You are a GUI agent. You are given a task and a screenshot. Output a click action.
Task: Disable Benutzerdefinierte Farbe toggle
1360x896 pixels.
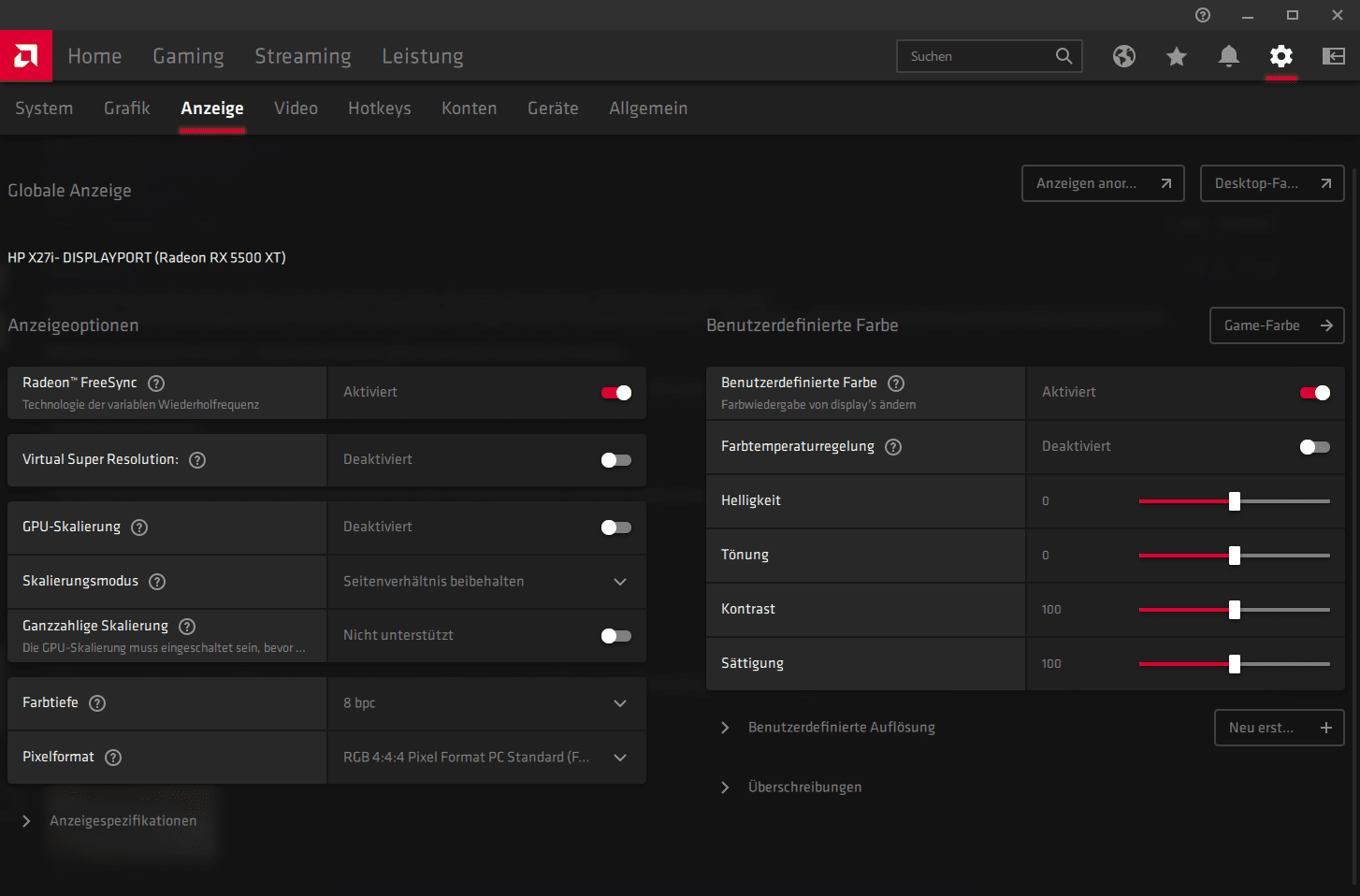click(x=1315, y=393)
